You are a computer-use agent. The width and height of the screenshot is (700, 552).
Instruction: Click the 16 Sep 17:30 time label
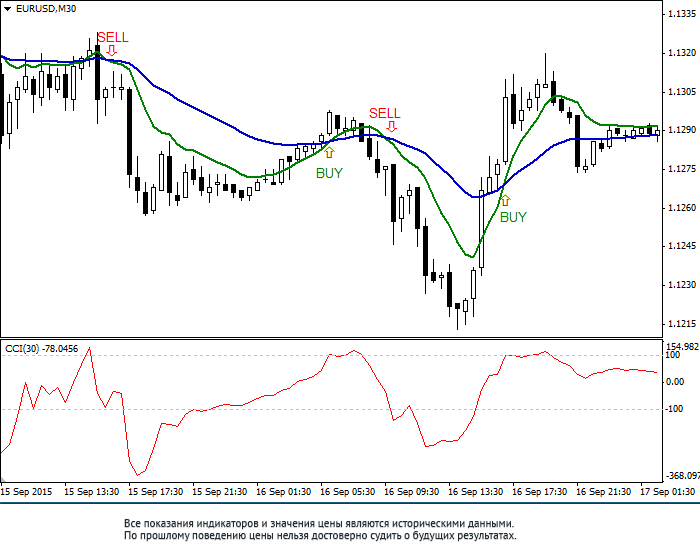tap(539, 492)
